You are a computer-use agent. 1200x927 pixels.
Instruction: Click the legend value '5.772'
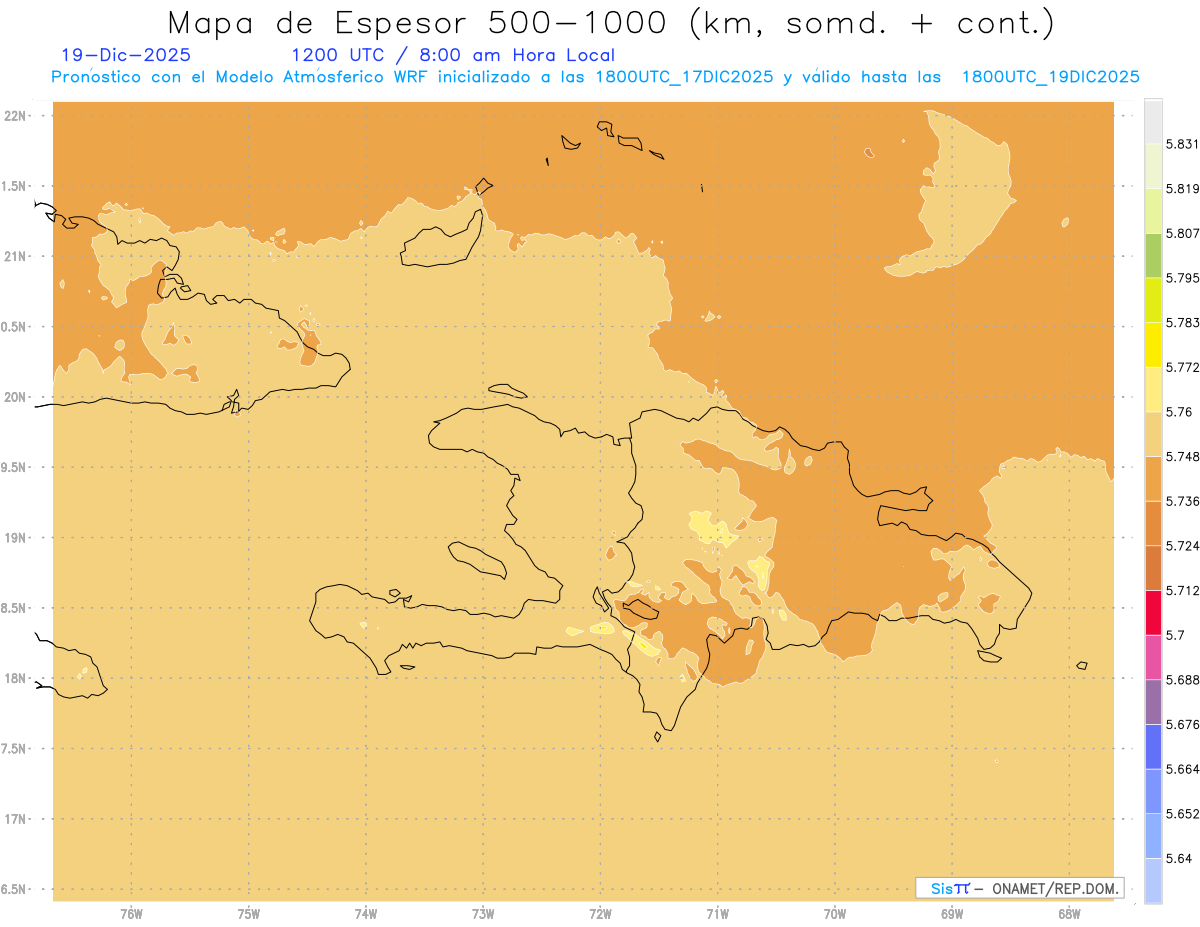click(1182, 367)
